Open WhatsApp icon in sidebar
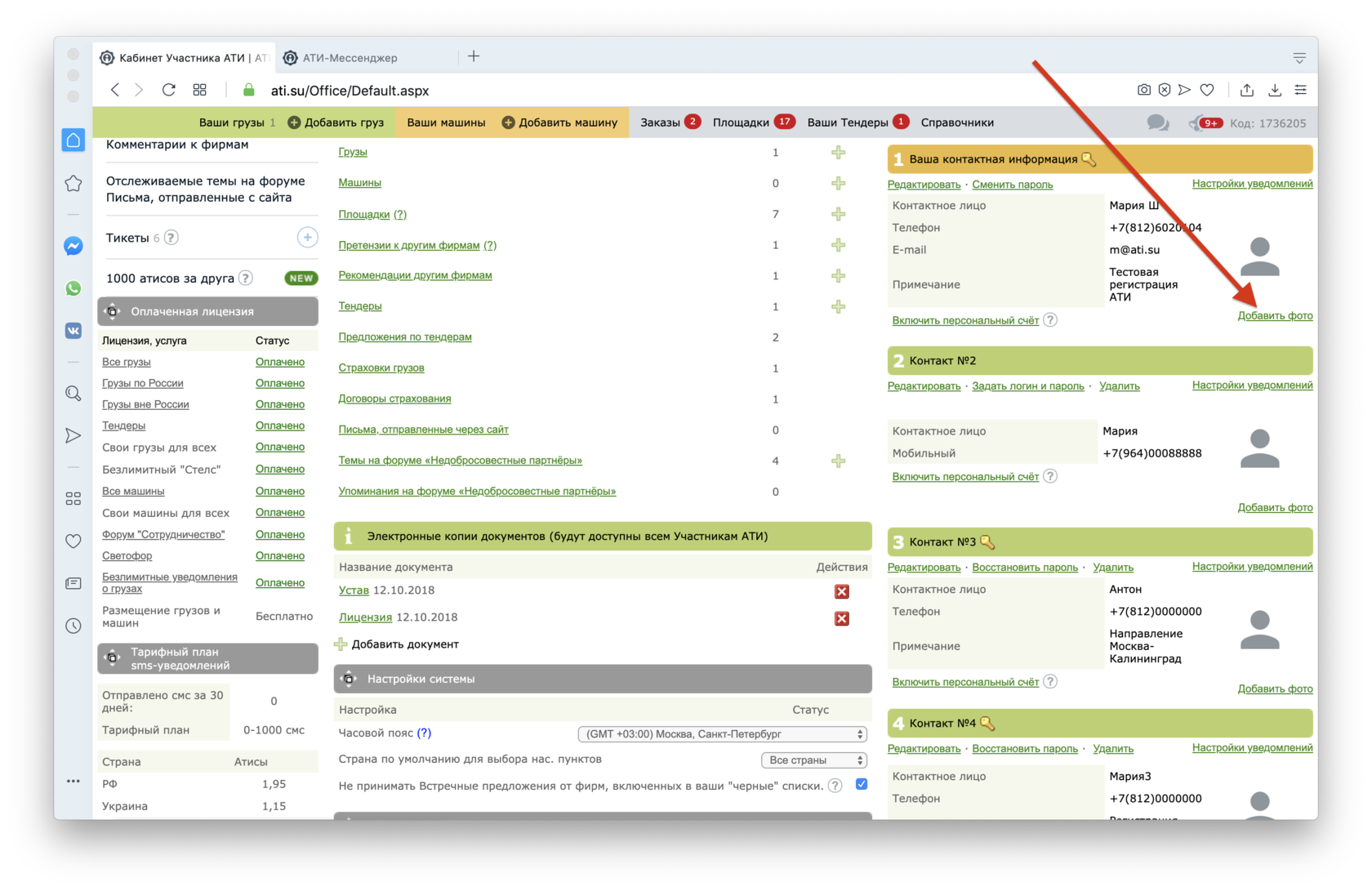 click(x=73, y=288)
